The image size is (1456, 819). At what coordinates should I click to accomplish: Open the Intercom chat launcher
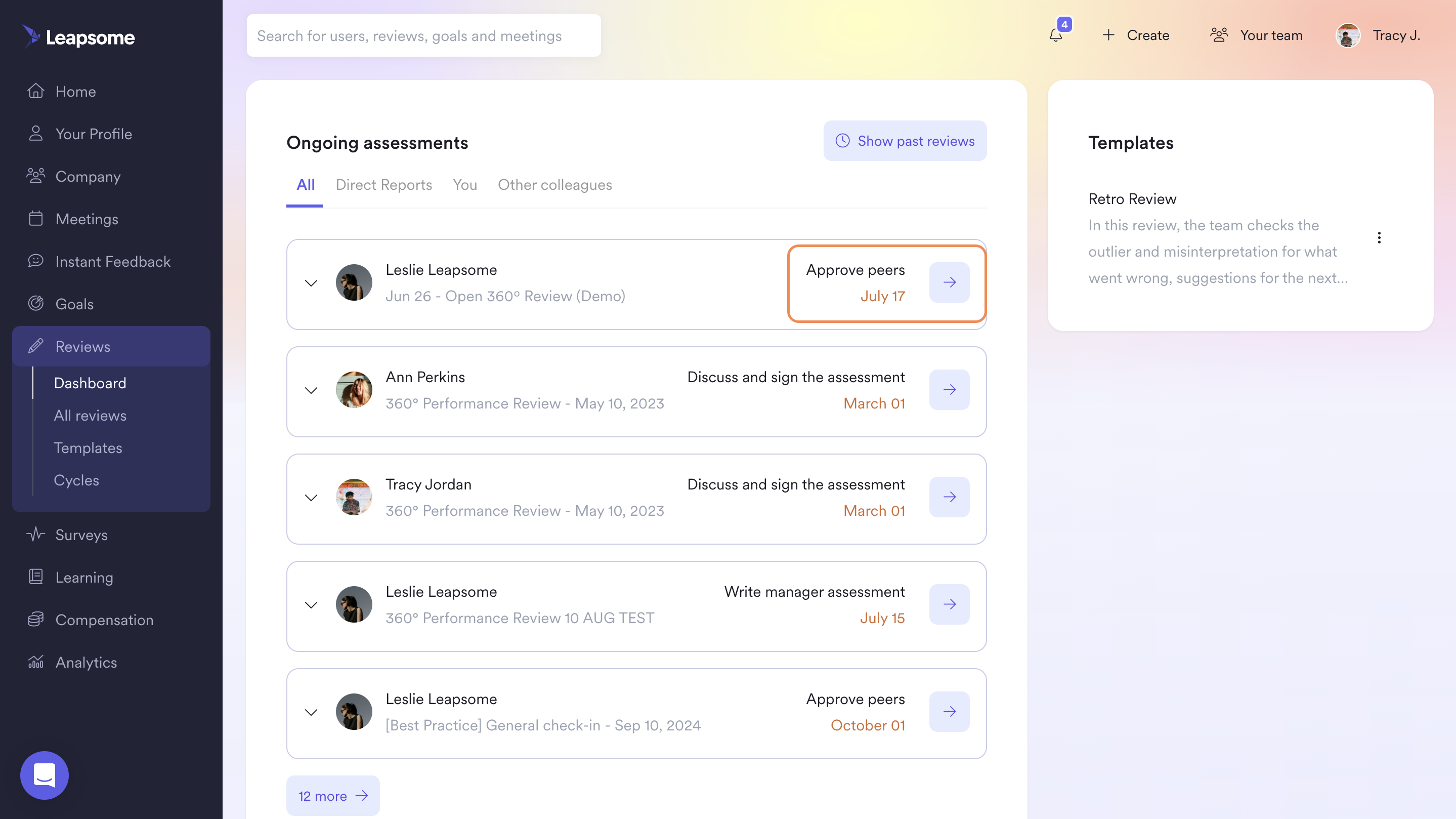pyautogui.click(x=45, y=775)
